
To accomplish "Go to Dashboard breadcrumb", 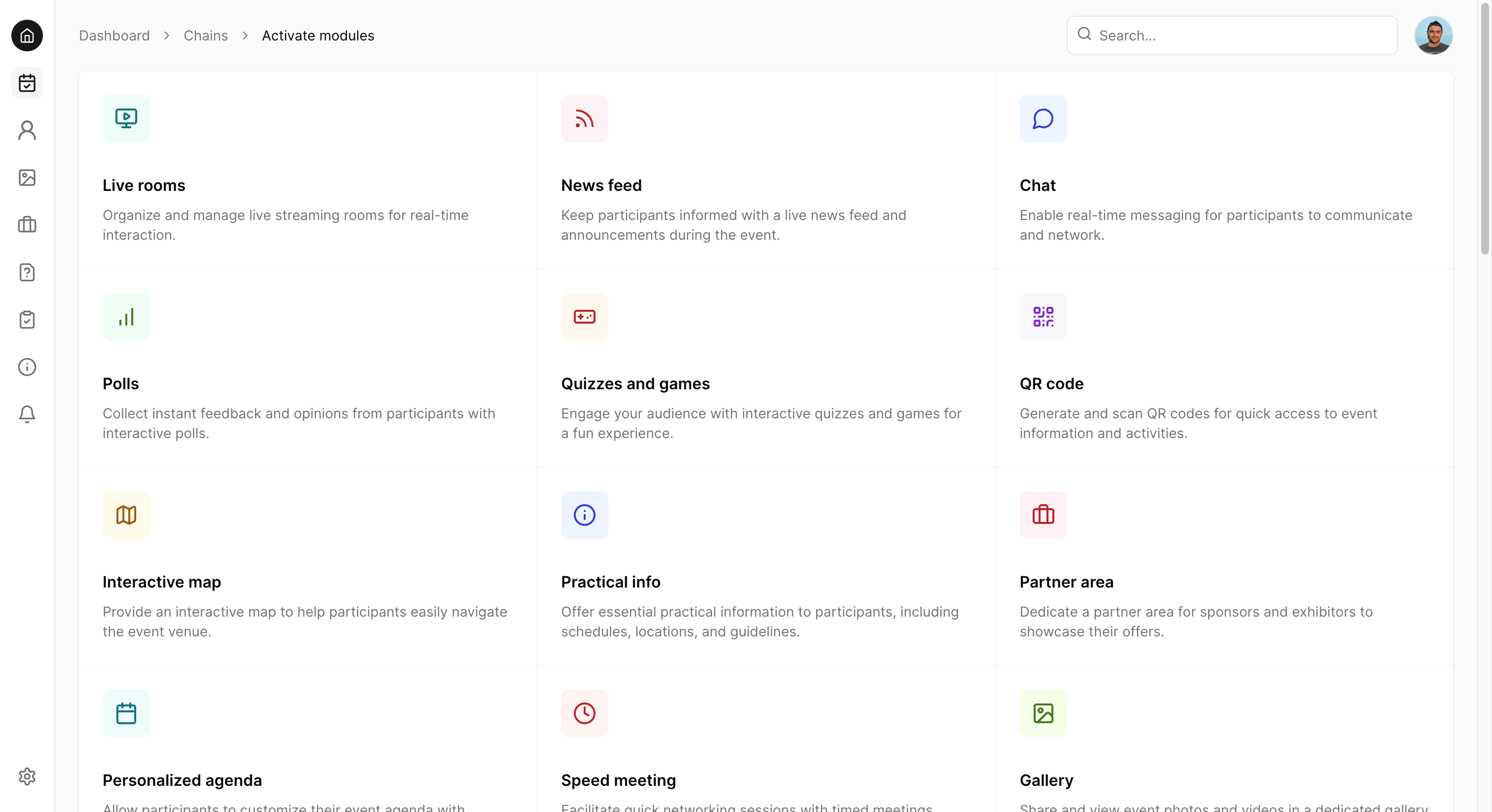I will click(x=114, y=36).
